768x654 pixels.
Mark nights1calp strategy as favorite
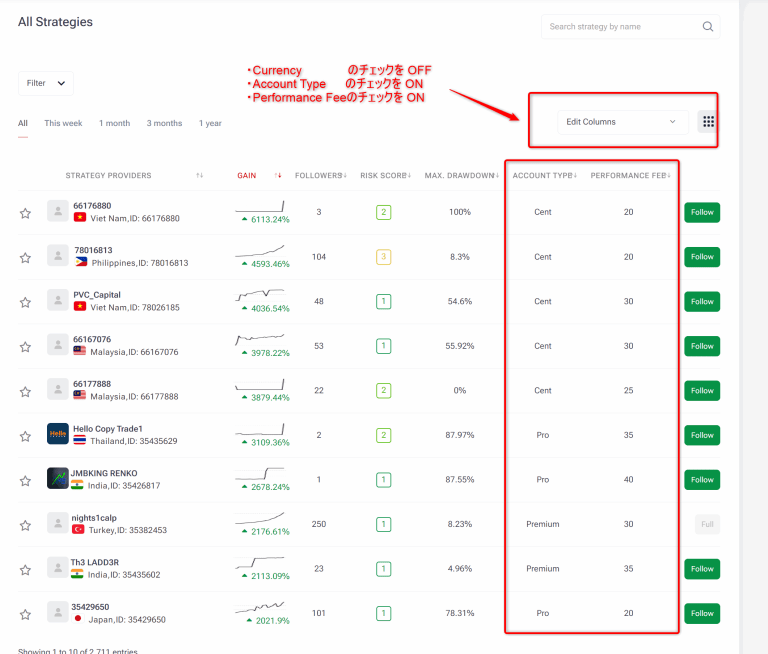click(x=25, y=525)
